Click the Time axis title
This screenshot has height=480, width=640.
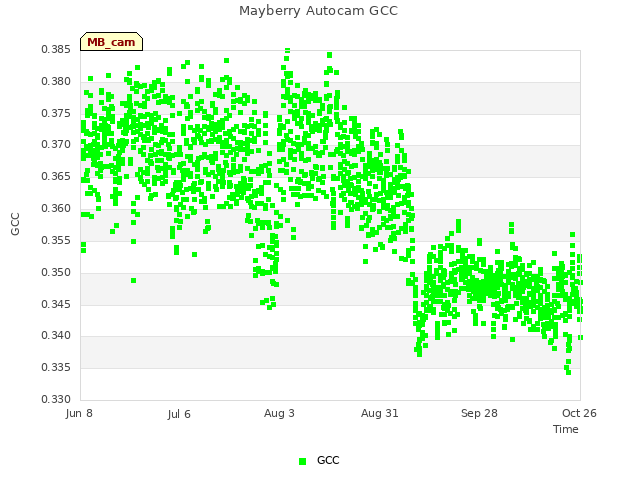click(x=566, y=429)
